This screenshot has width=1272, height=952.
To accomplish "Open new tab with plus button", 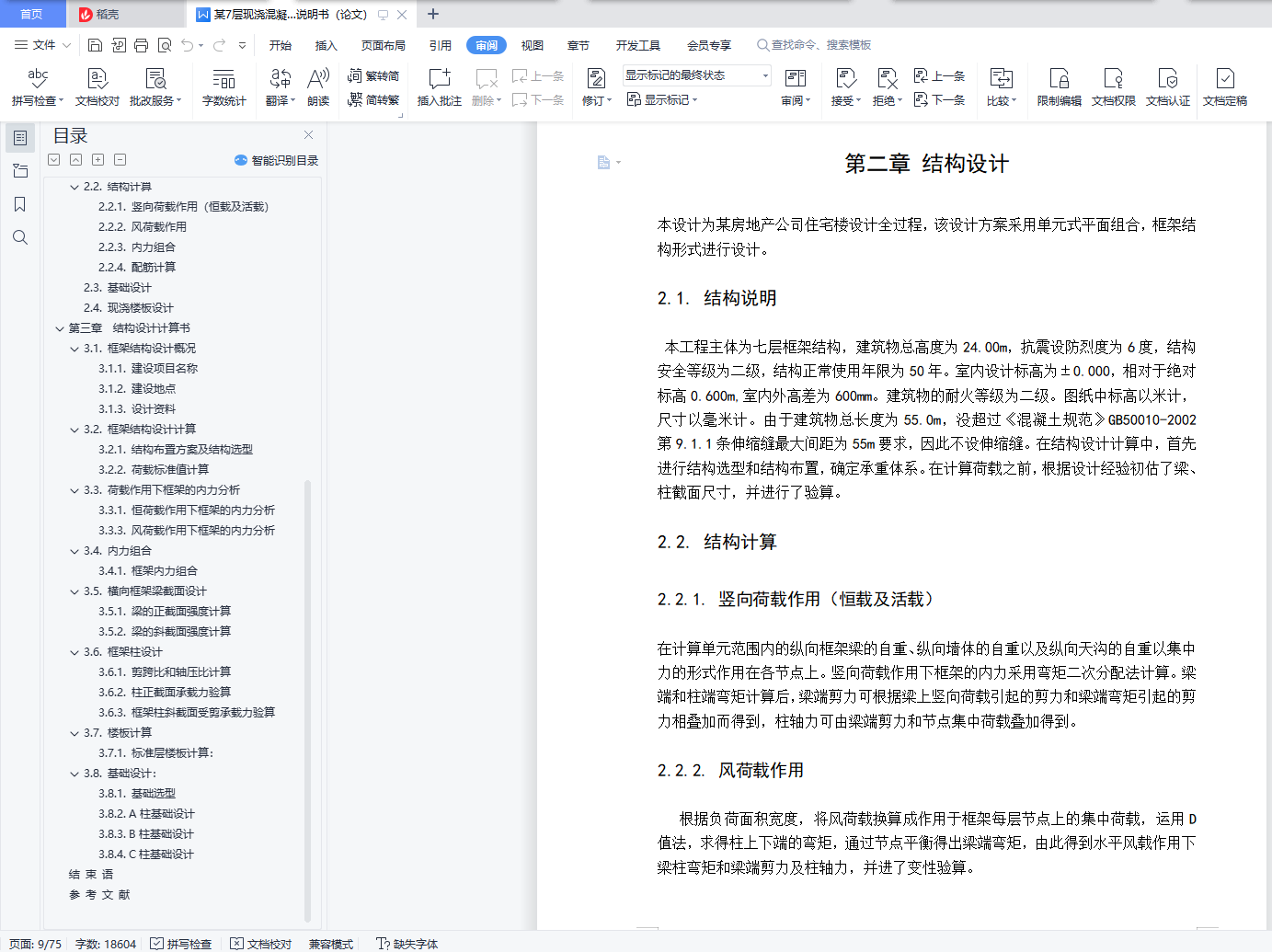I will click(x=433, y=14).
